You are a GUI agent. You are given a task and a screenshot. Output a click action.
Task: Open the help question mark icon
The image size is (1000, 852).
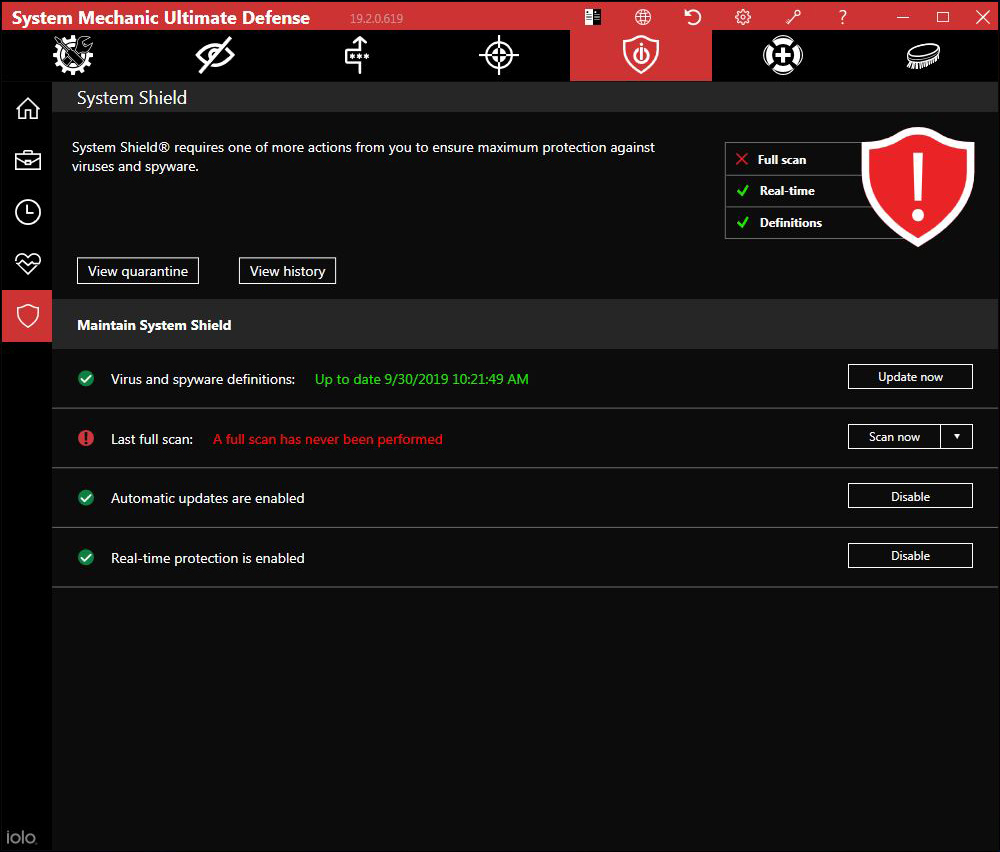point(842,17)
